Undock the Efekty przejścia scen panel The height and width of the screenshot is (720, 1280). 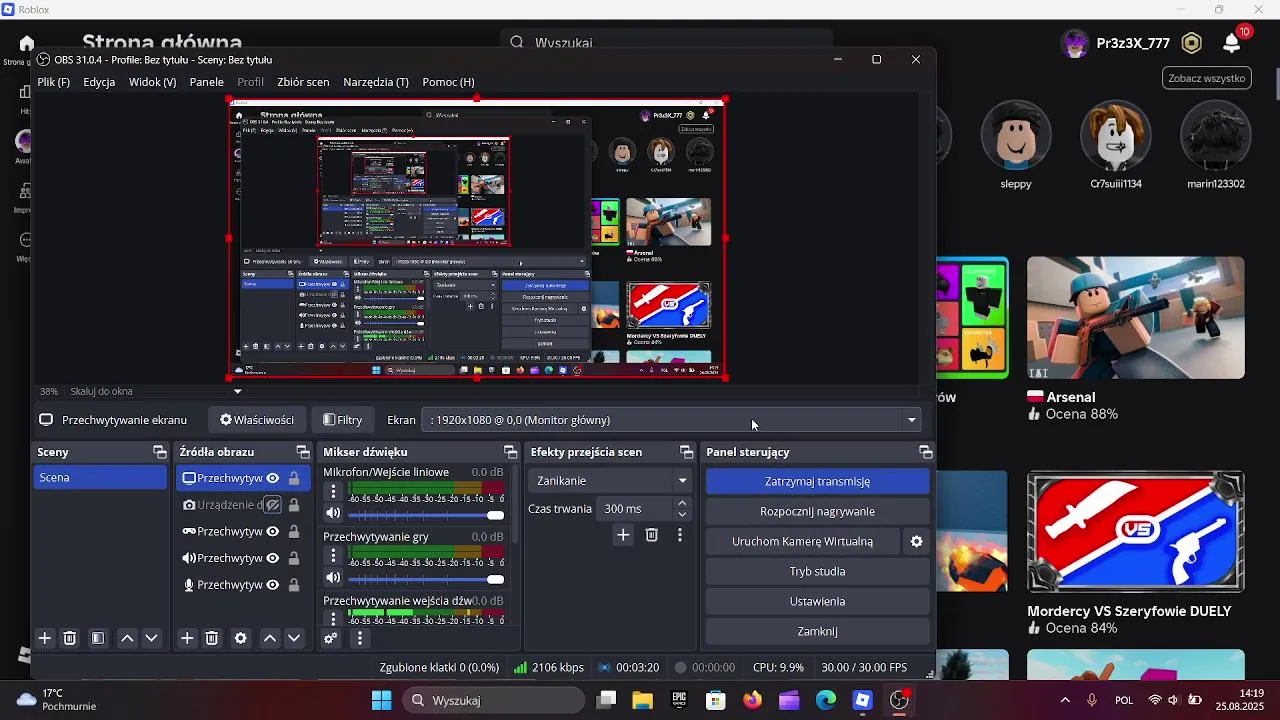(686, 452)
